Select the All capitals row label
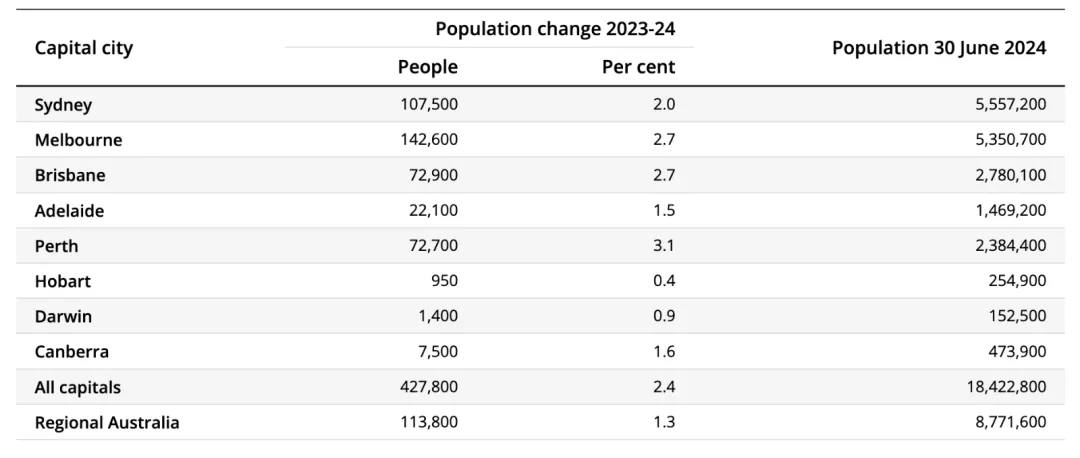This screenshot has height=458, width=1080. [x=77, y=388]
